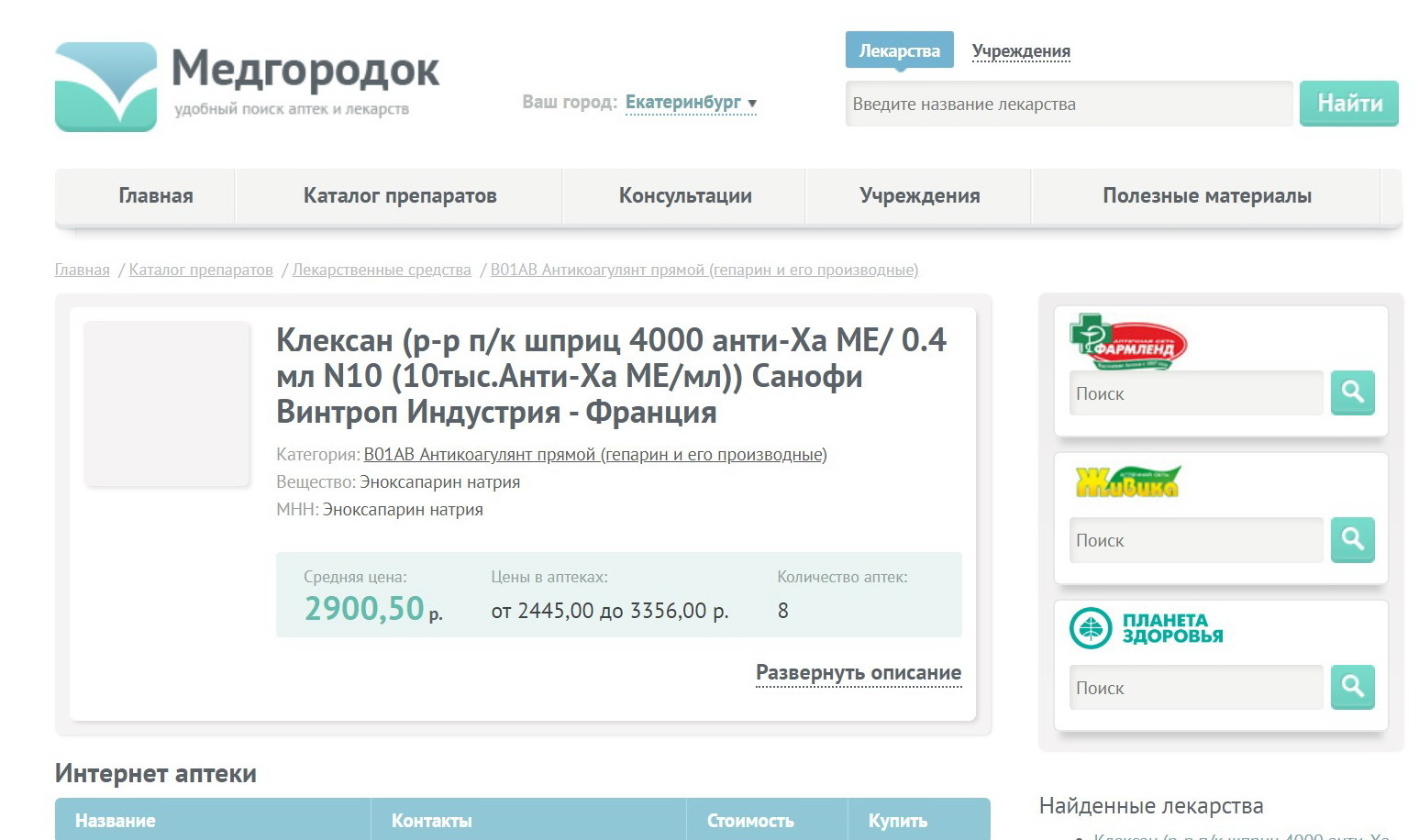Click the Planeta Zdorovya search magnifier icon
The image size is (1419, 840).
pos(1352,687)
